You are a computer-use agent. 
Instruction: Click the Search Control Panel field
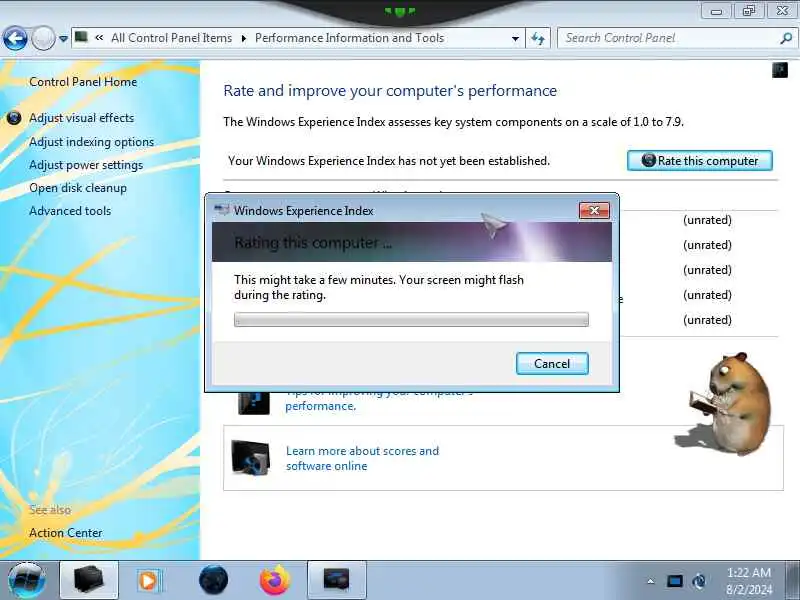pos(668,38)
